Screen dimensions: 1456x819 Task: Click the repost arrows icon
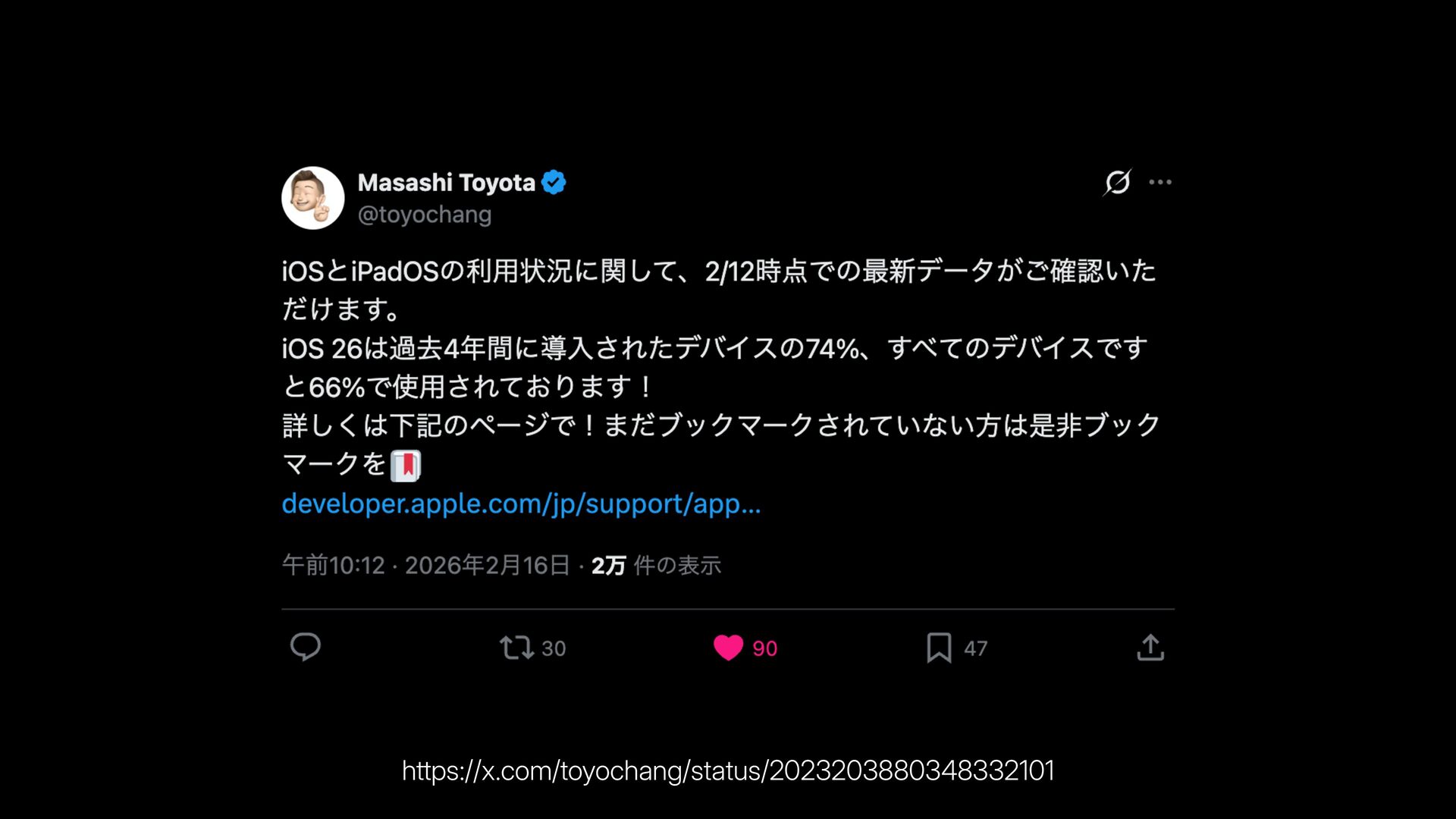[x=516, y=648]
